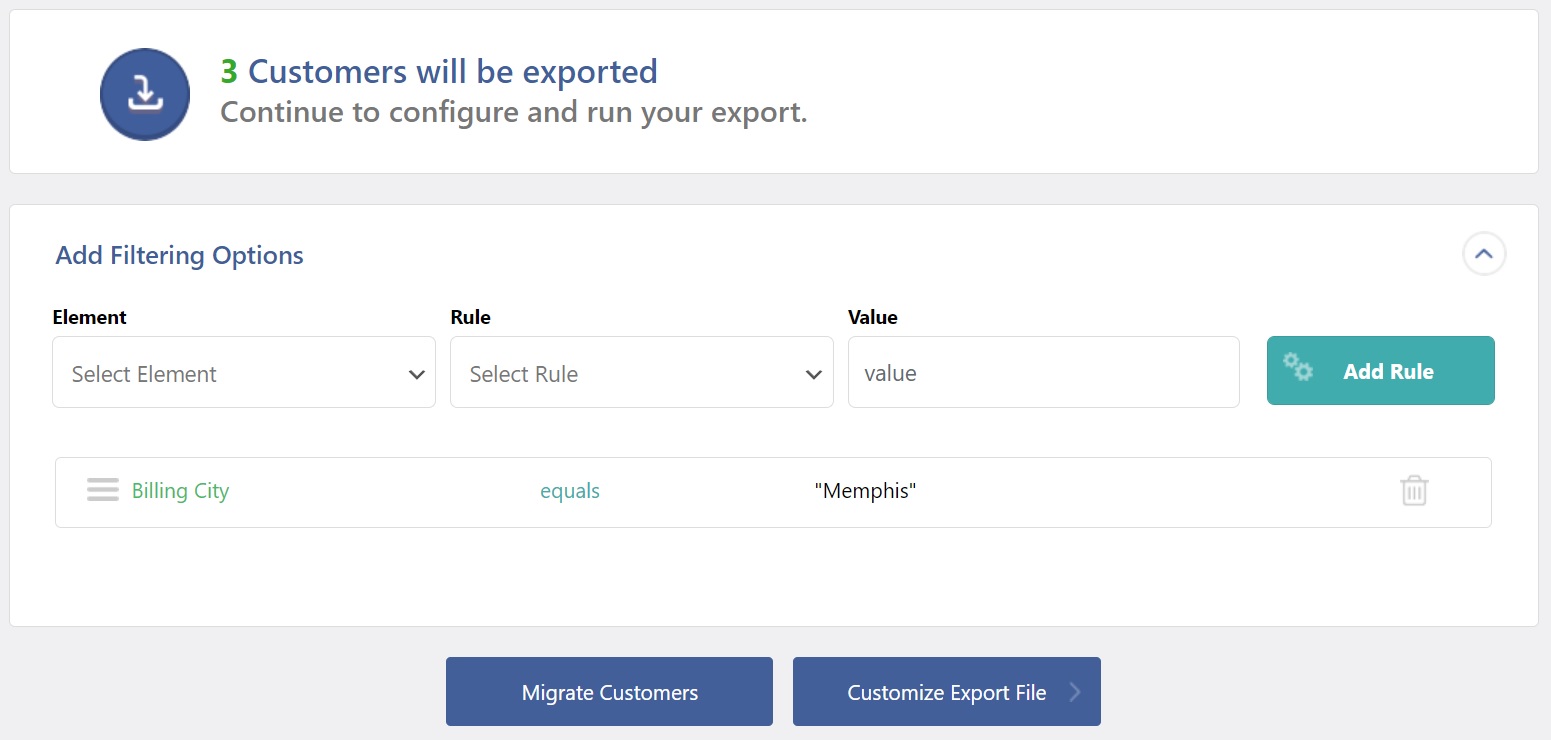Click 'Customers will be exported' heading text
This screenshot has width=1551, height=740.
(453, 72)
